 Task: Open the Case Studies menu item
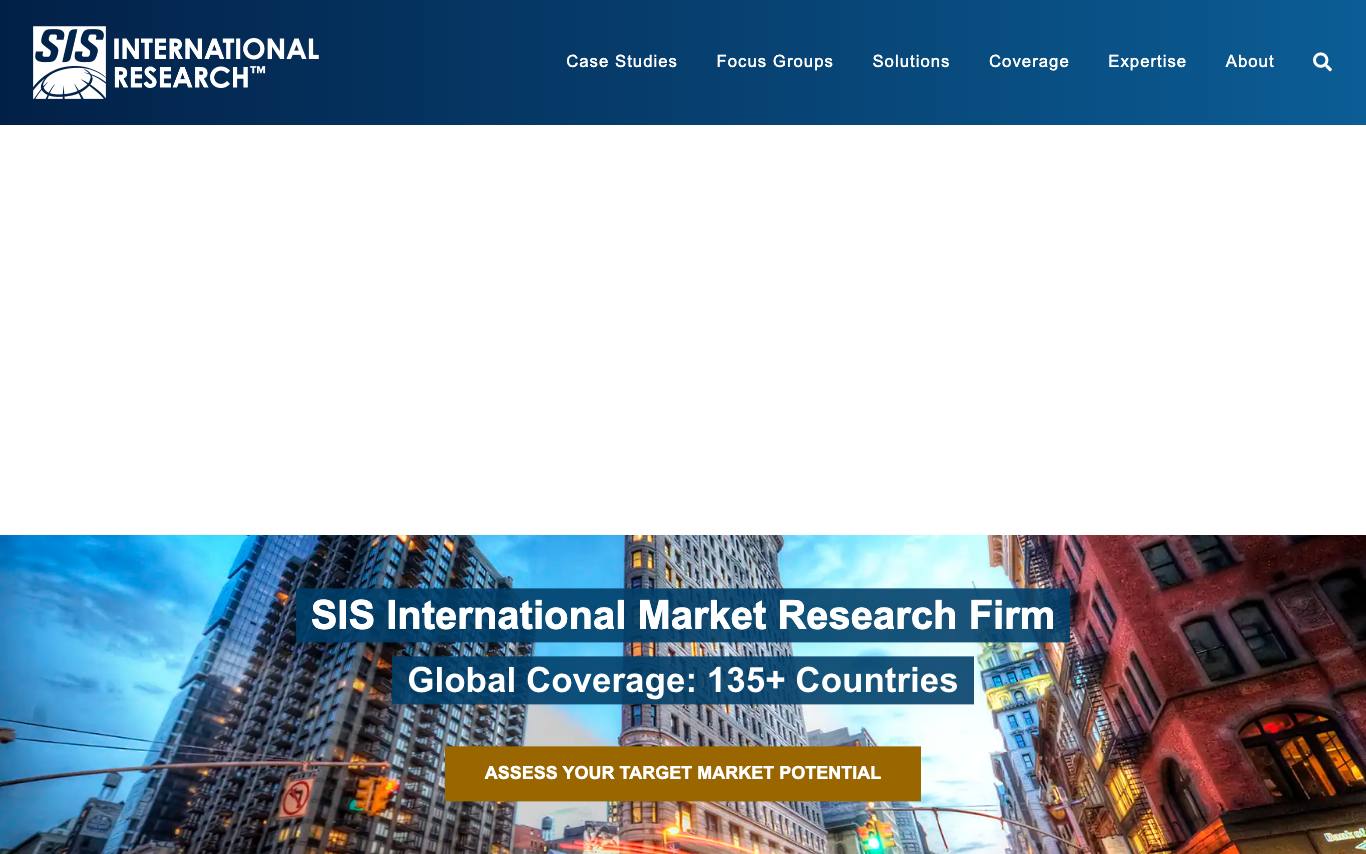click(x=621, y=62)
